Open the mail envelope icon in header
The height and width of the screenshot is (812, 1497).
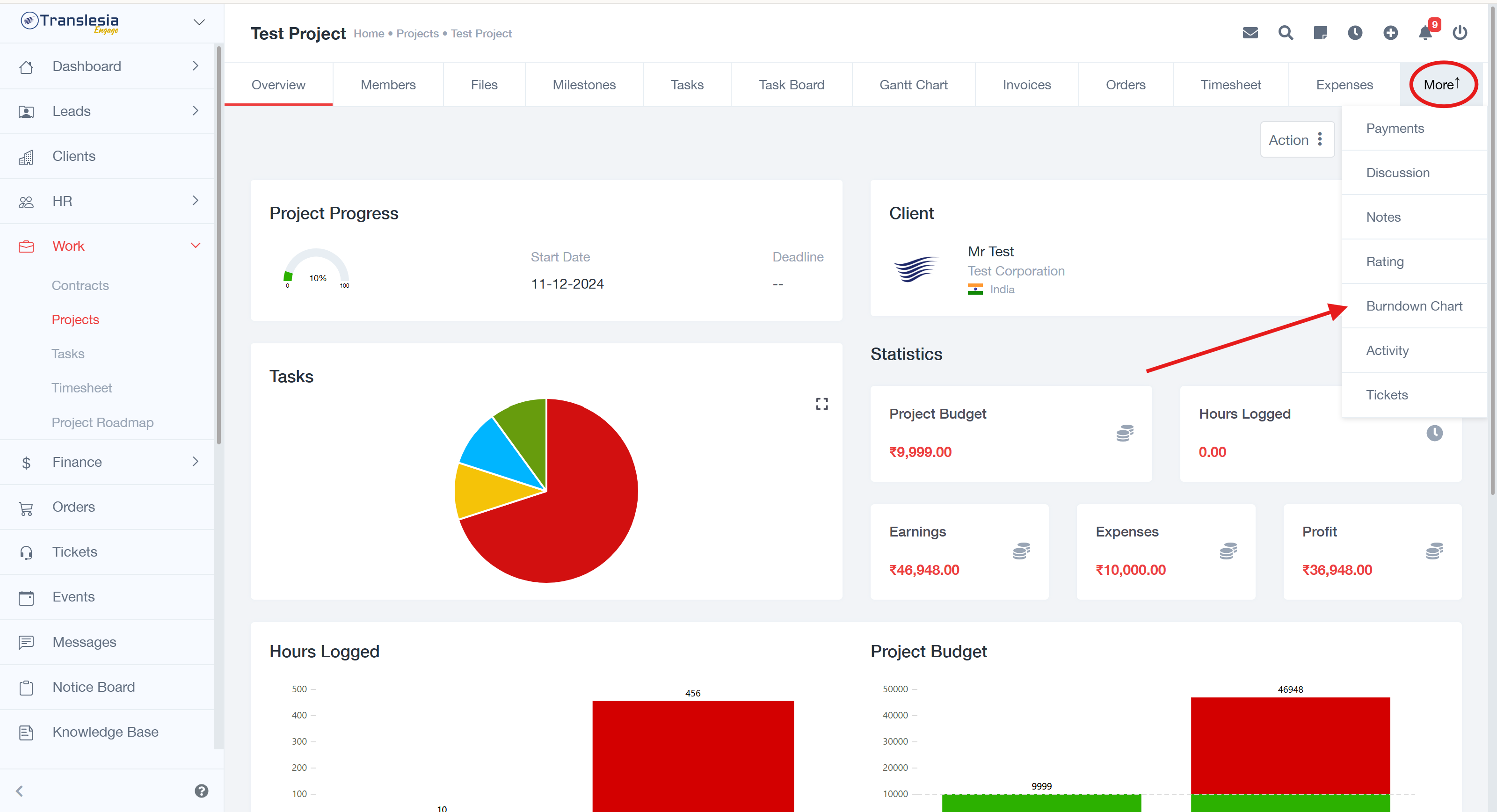coord(1250,33)
